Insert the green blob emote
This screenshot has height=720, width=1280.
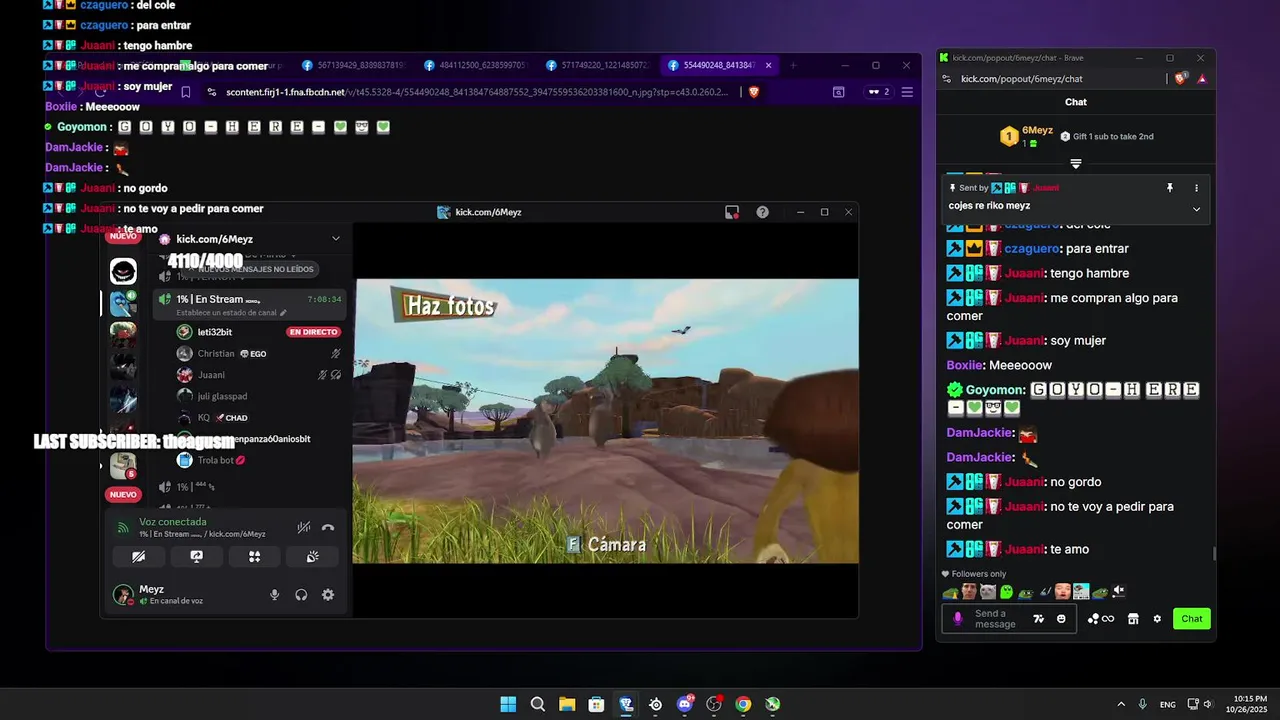click(x=1007, y=592)
